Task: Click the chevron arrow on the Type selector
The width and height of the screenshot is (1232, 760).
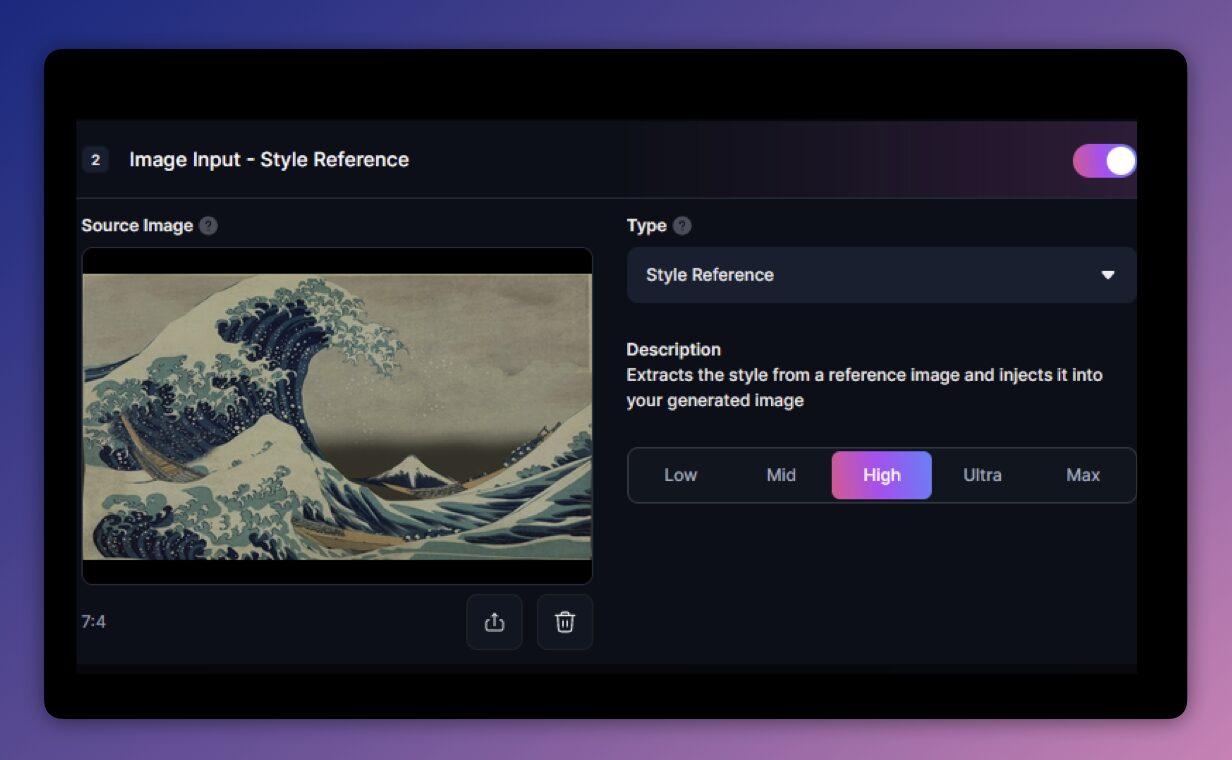Action: tap(1108, 274)
